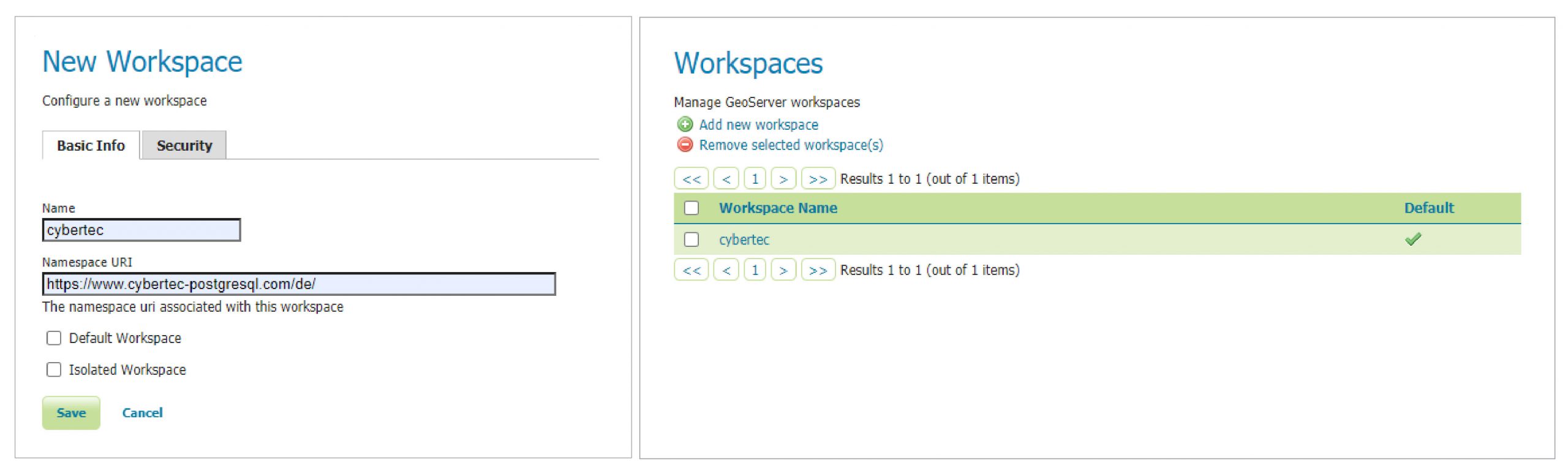The width and height of the screenshot is (1568, 476).
Task: Enable the Isolated Workspace checkbox
Action: (54, 369)
